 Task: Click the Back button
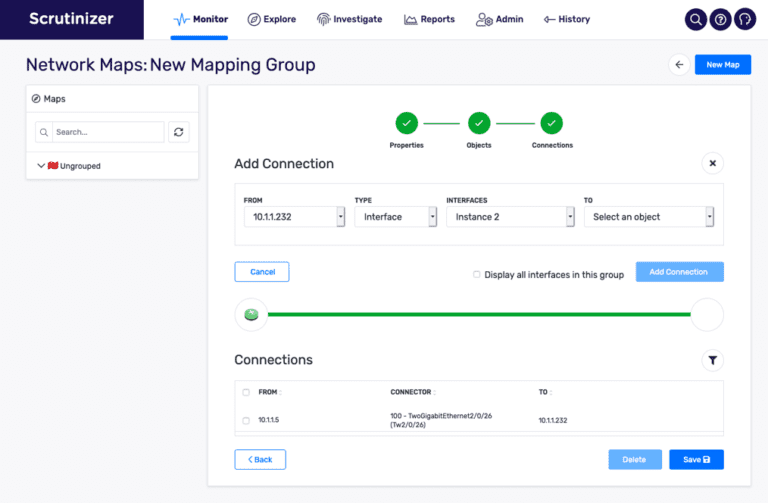click(x=260, y=459)
